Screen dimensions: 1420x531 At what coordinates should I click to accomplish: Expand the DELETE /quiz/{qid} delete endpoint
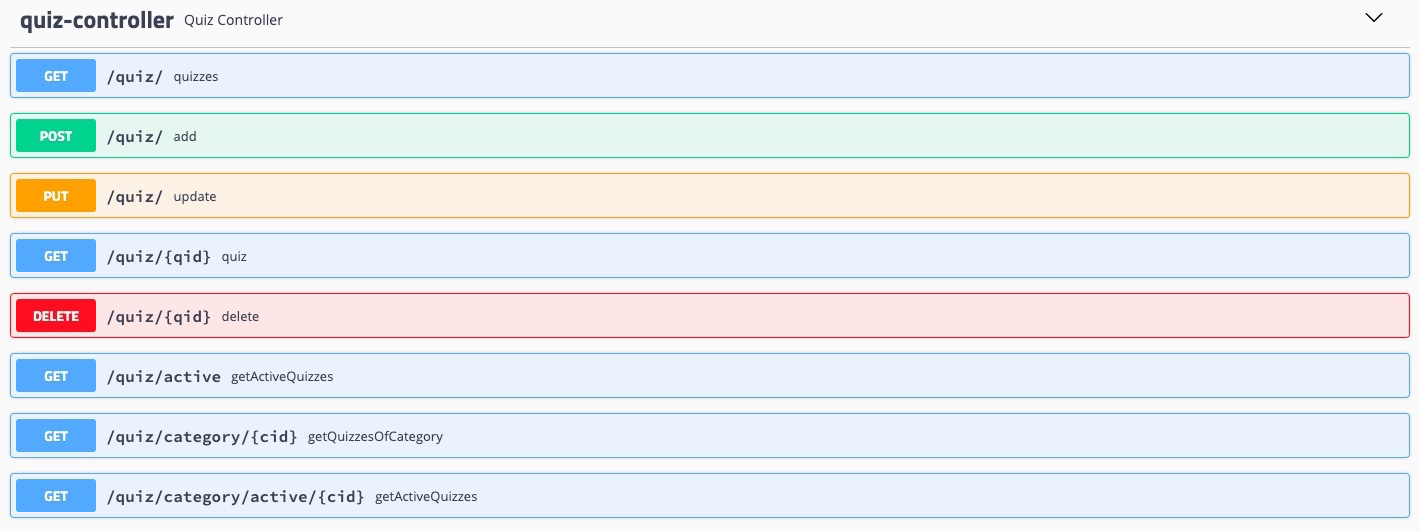tap(710, 316)
